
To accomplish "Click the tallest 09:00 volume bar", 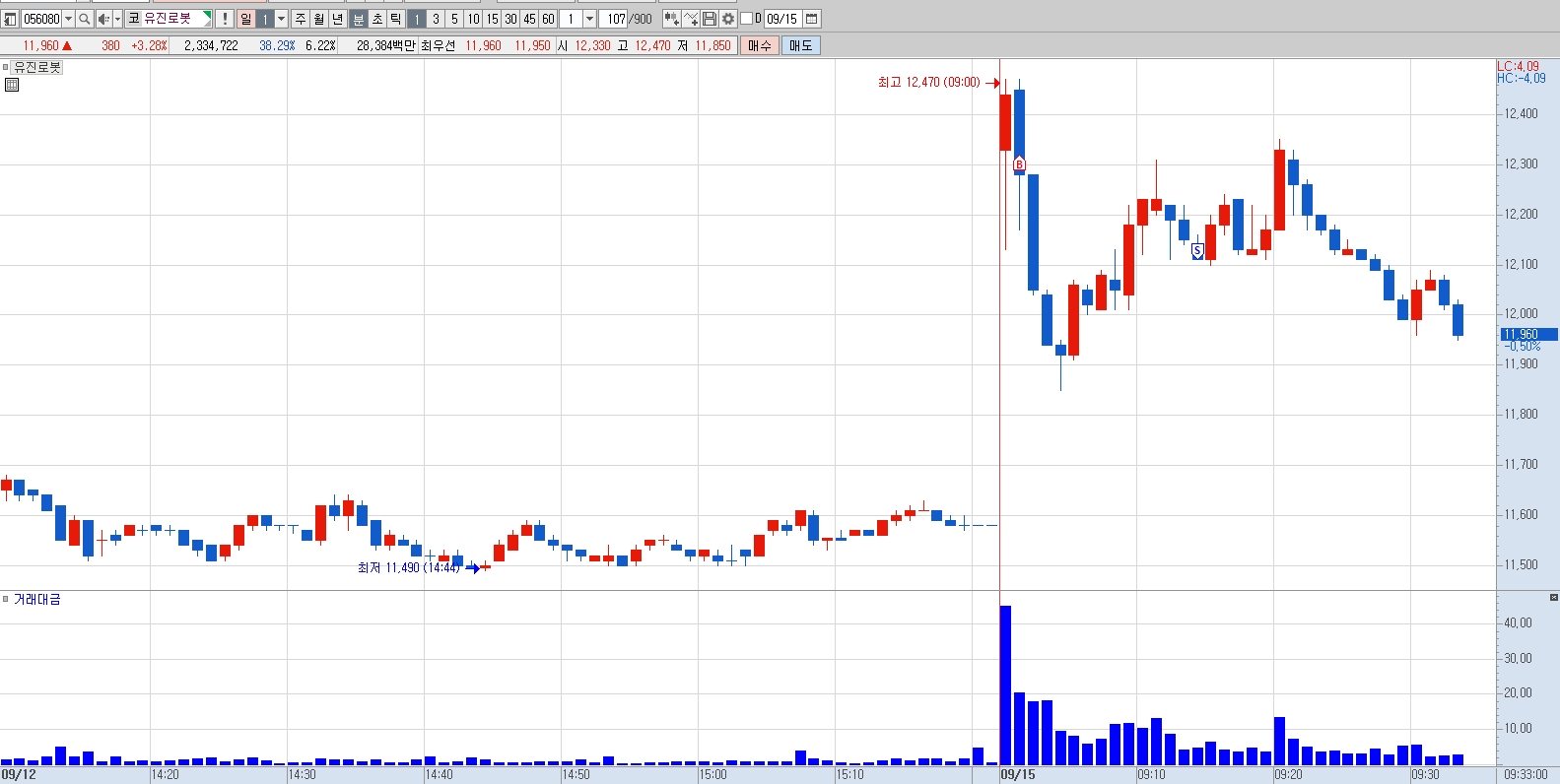I will point(1005,686).
